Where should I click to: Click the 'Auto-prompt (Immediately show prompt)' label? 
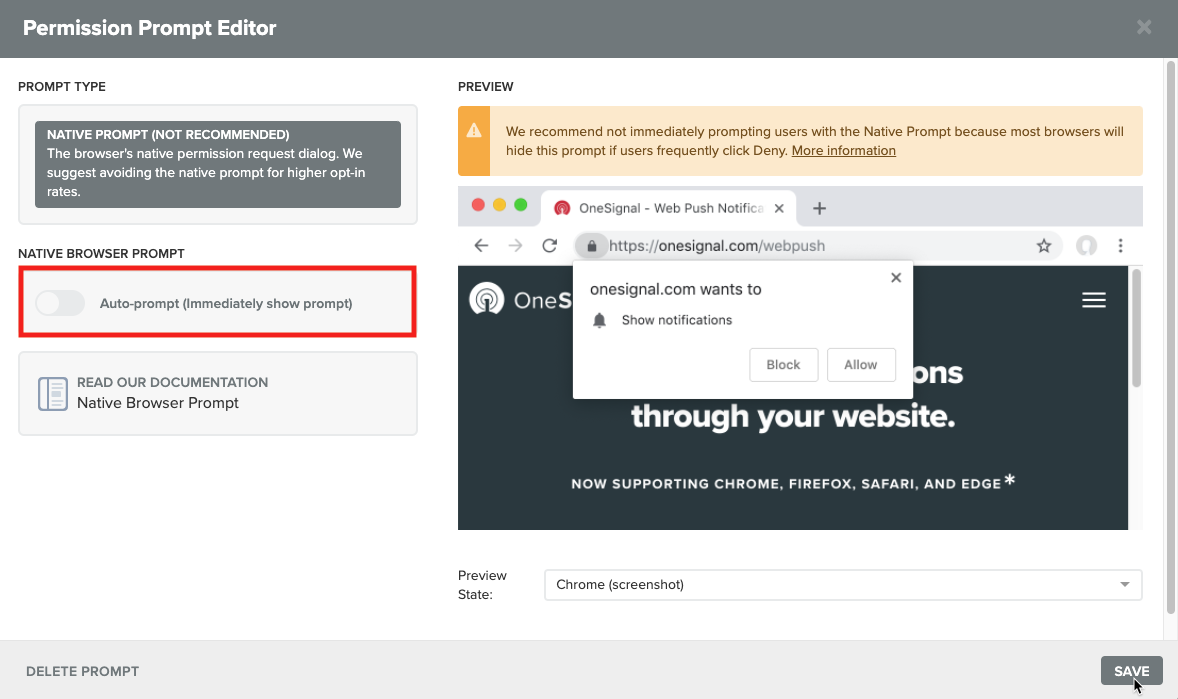(226, 304)
